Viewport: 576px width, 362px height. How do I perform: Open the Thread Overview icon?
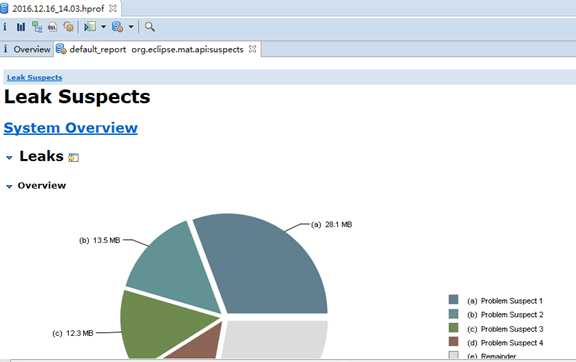tap(69, 27)
